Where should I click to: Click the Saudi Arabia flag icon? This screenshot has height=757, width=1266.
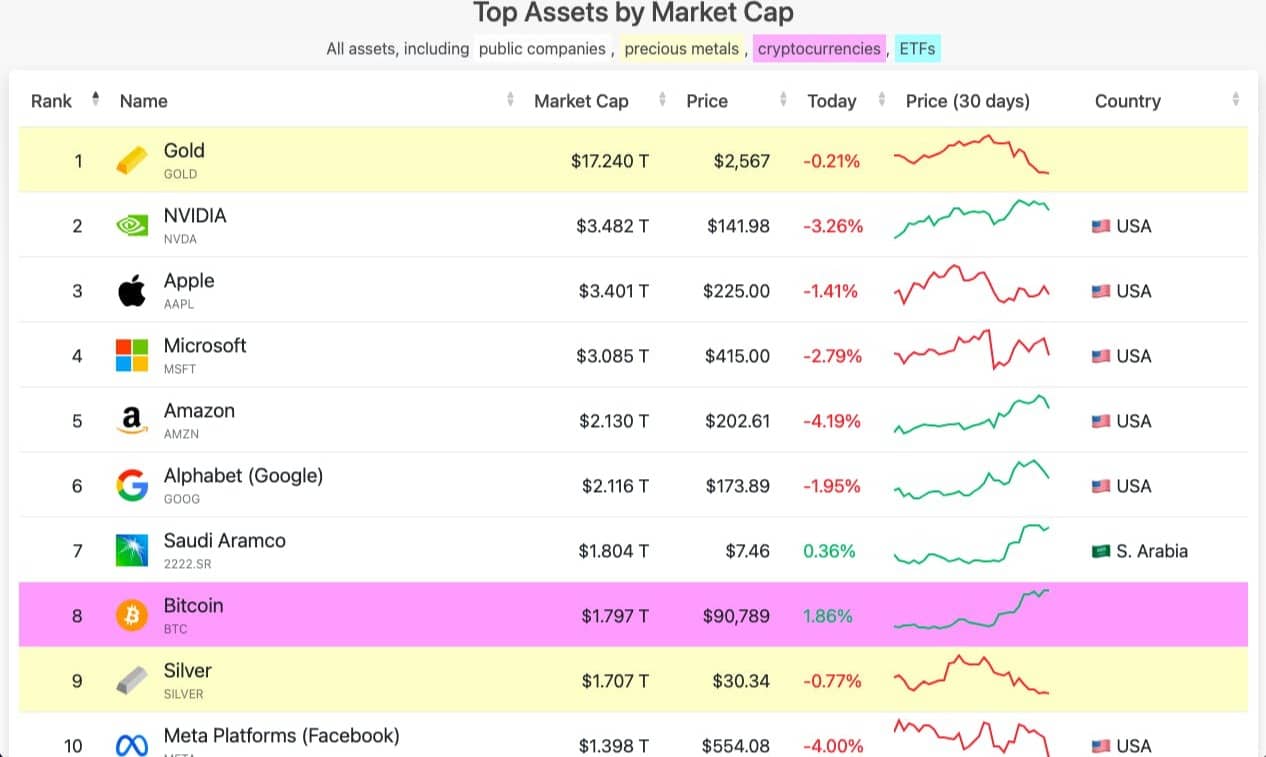pyautogui.click(x=1101, y=551)
